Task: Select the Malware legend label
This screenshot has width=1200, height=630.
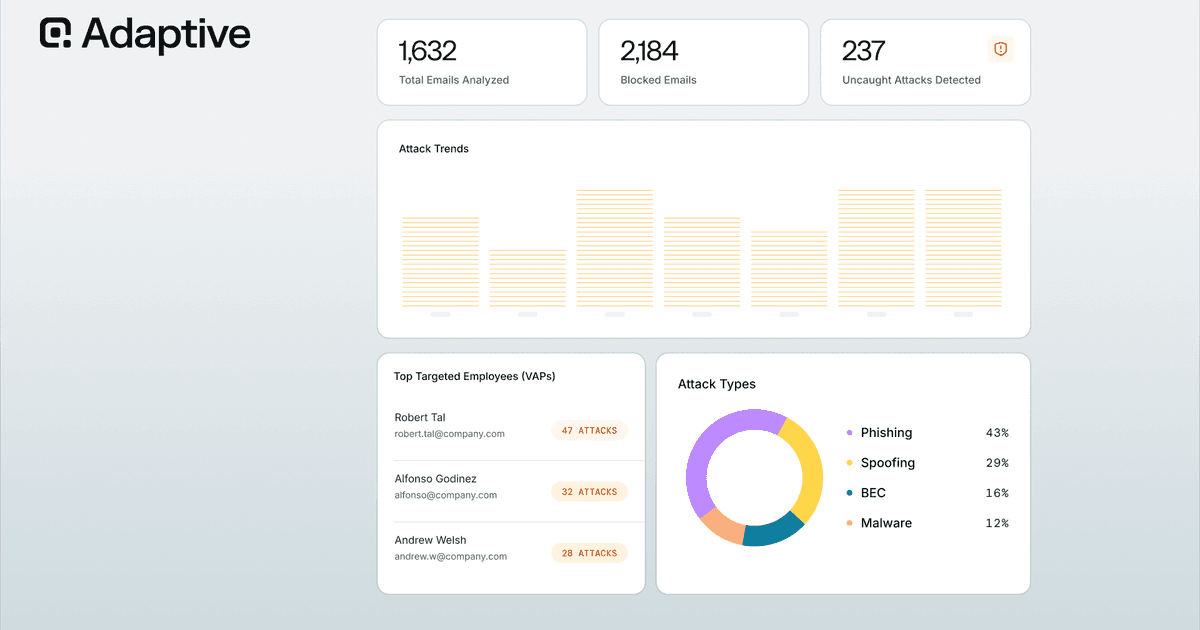Action: click(886, 523)
